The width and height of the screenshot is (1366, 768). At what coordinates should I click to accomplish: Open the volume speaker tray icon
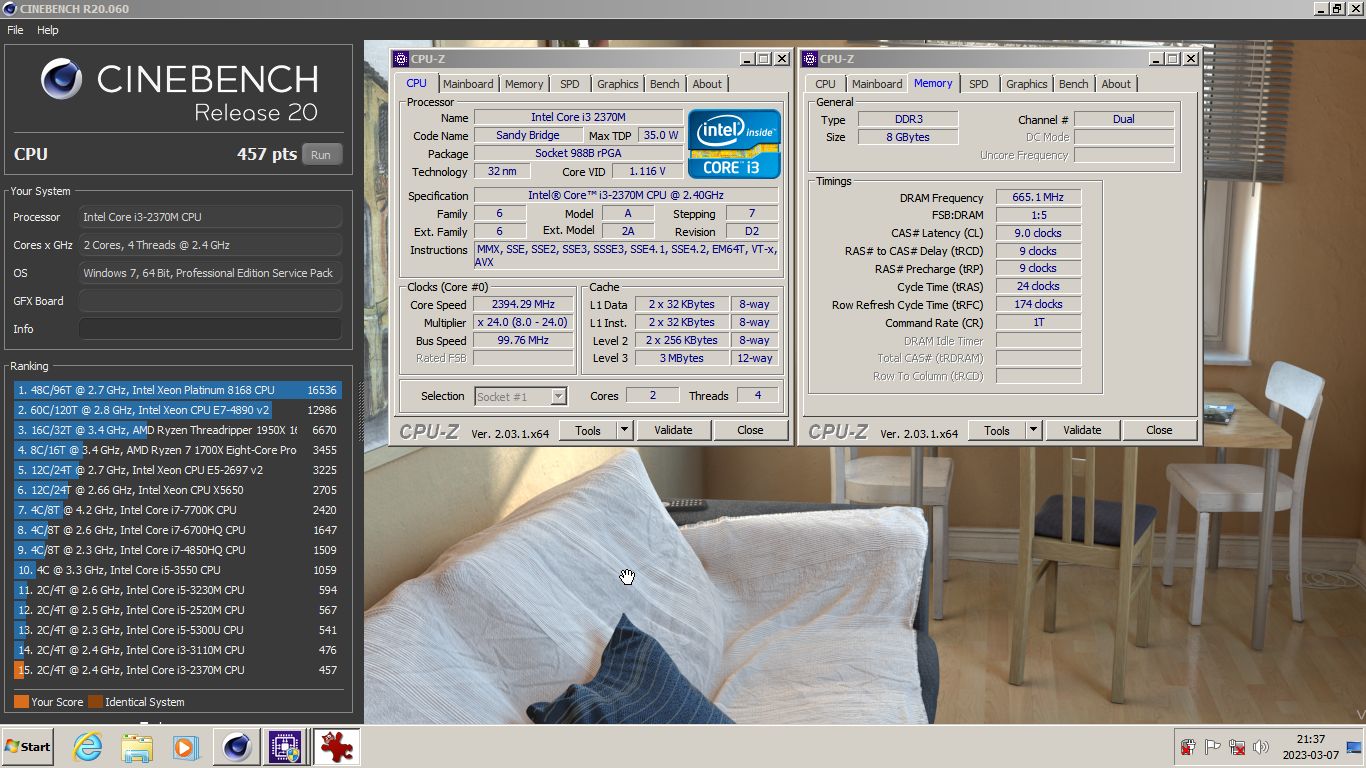pyautogui.click(x=1260, y=747)
